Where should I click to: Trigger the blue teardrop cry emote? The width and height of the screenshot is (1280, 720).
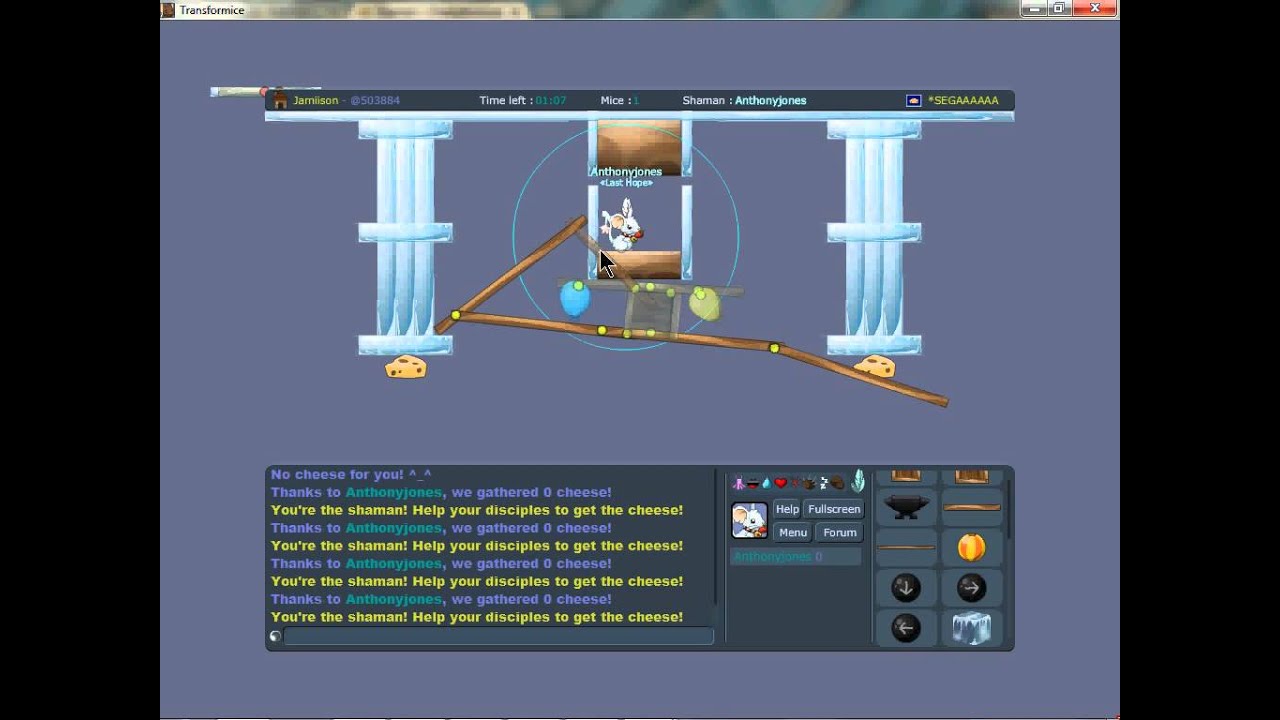click(767, 483)
